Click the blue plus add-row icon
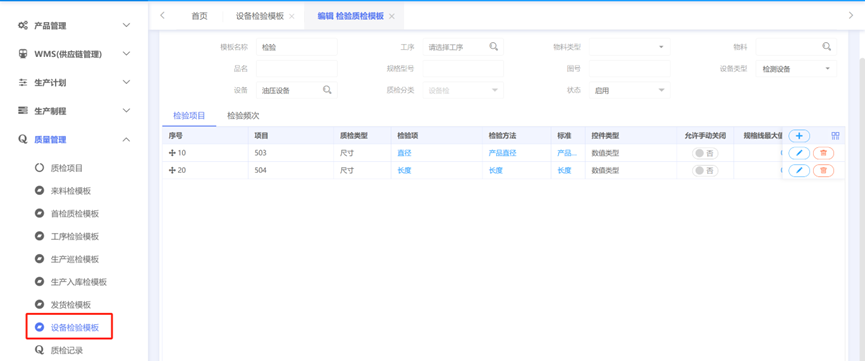The image size is (865, 361). [799, 136]
